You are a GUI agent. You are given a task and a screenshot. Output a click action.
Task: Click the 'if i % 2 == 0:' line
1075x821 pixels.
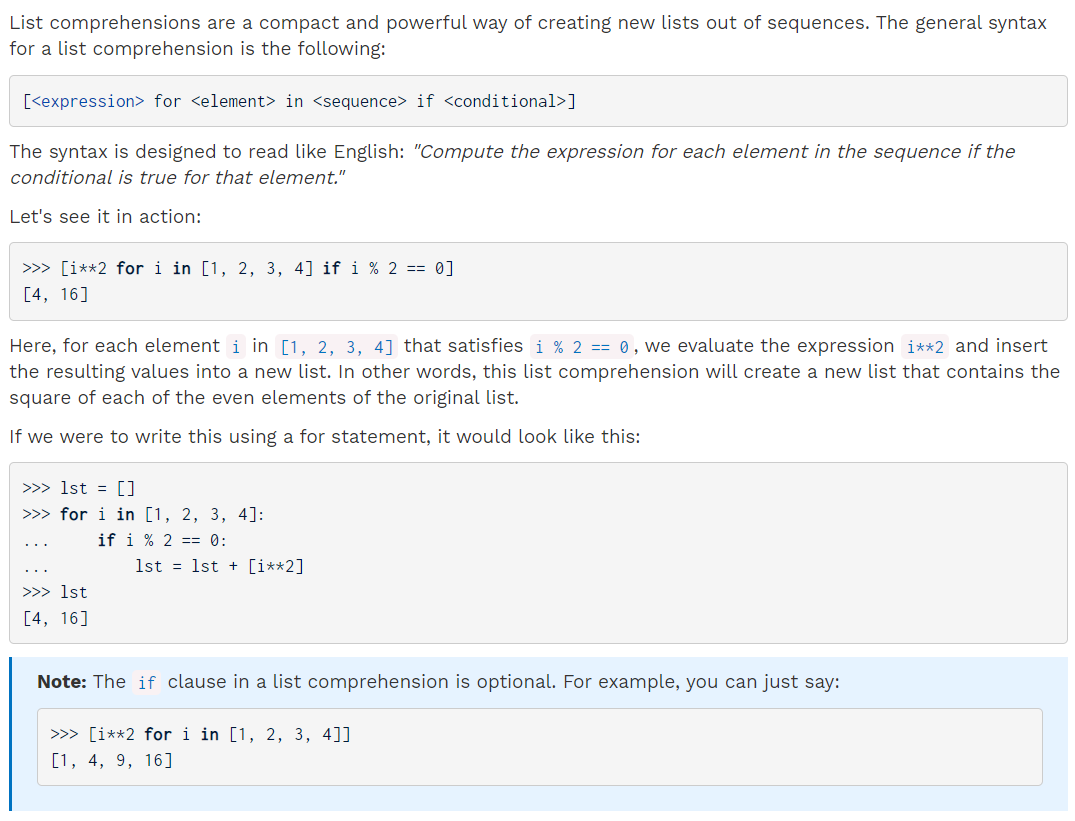162,540
